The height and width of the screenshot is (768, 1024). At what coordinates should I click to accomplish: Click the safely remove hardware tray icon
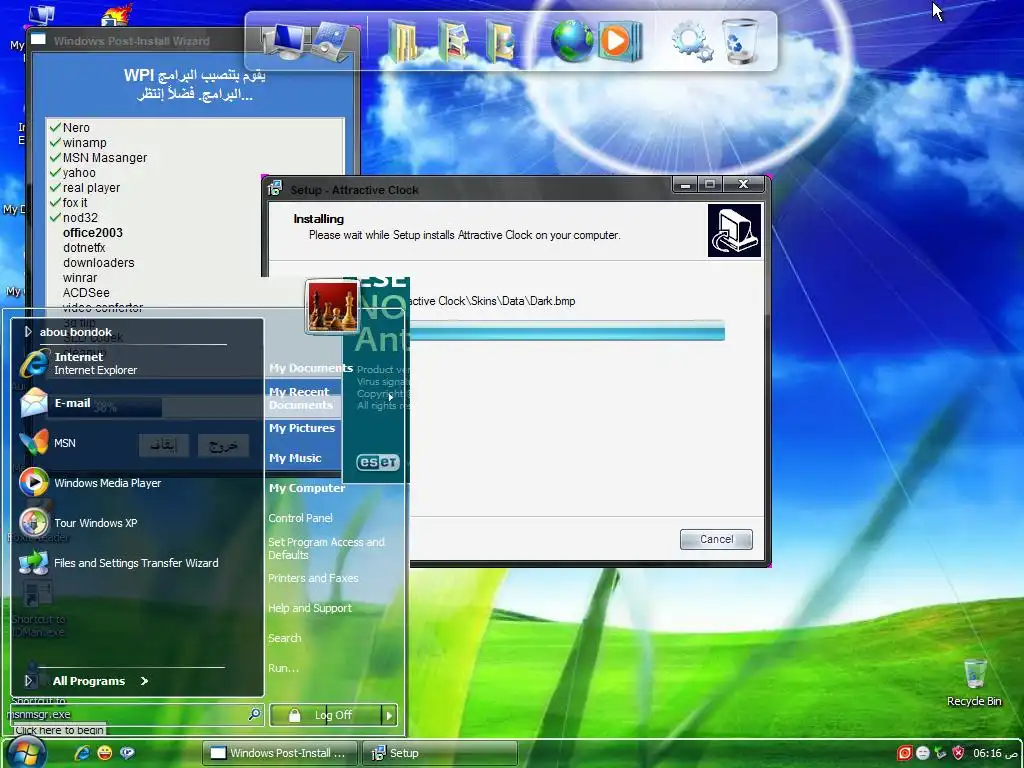[940, 753]
